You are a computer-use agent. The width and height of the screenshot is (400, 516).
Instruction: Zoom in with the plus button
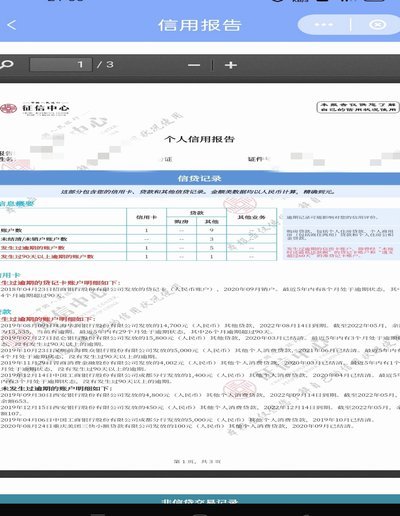pyautogui.click(x=231, y=65)
